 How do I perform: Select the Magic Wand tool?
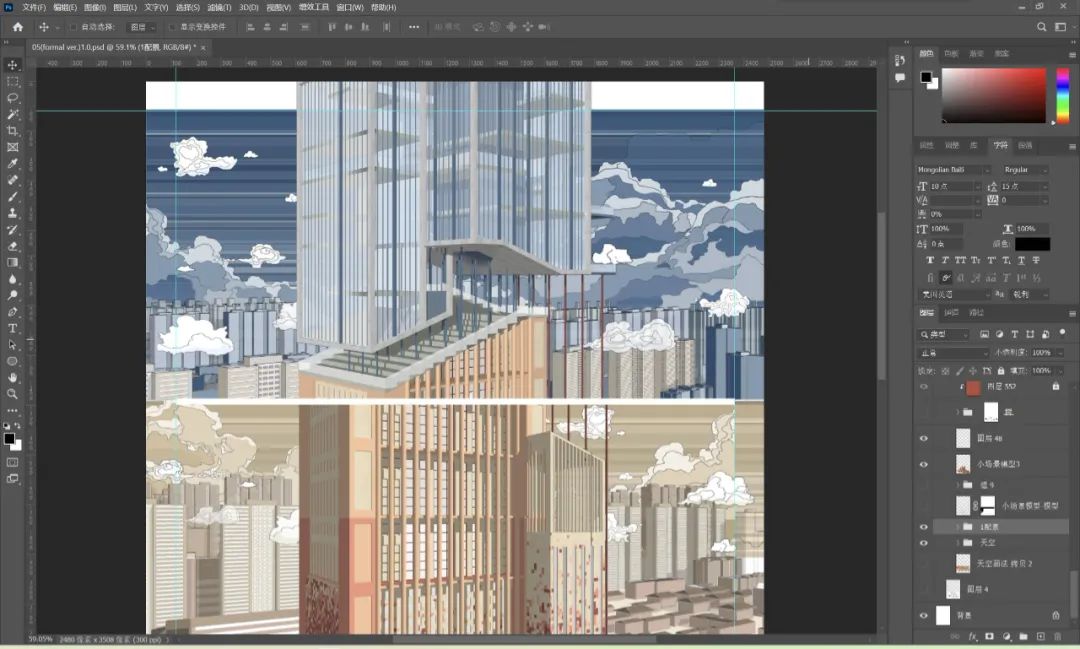click(12, 114)
